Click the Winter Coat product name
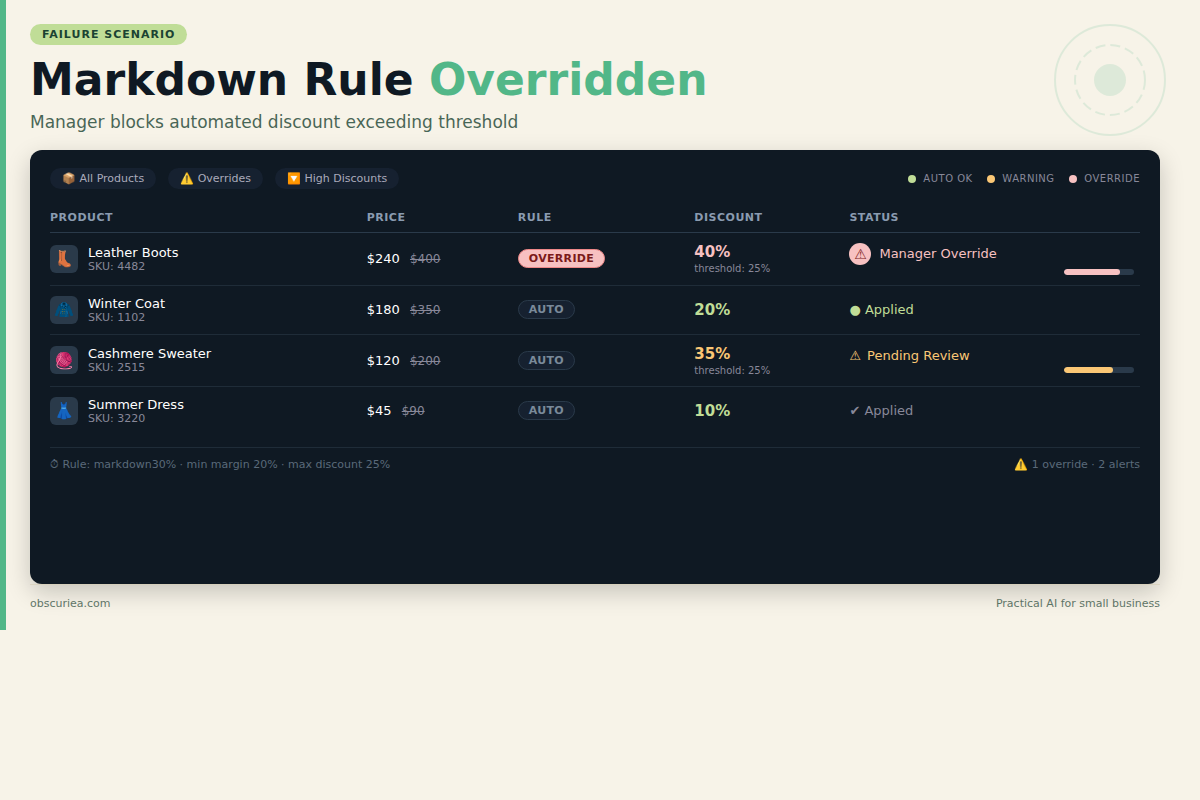 126,303
